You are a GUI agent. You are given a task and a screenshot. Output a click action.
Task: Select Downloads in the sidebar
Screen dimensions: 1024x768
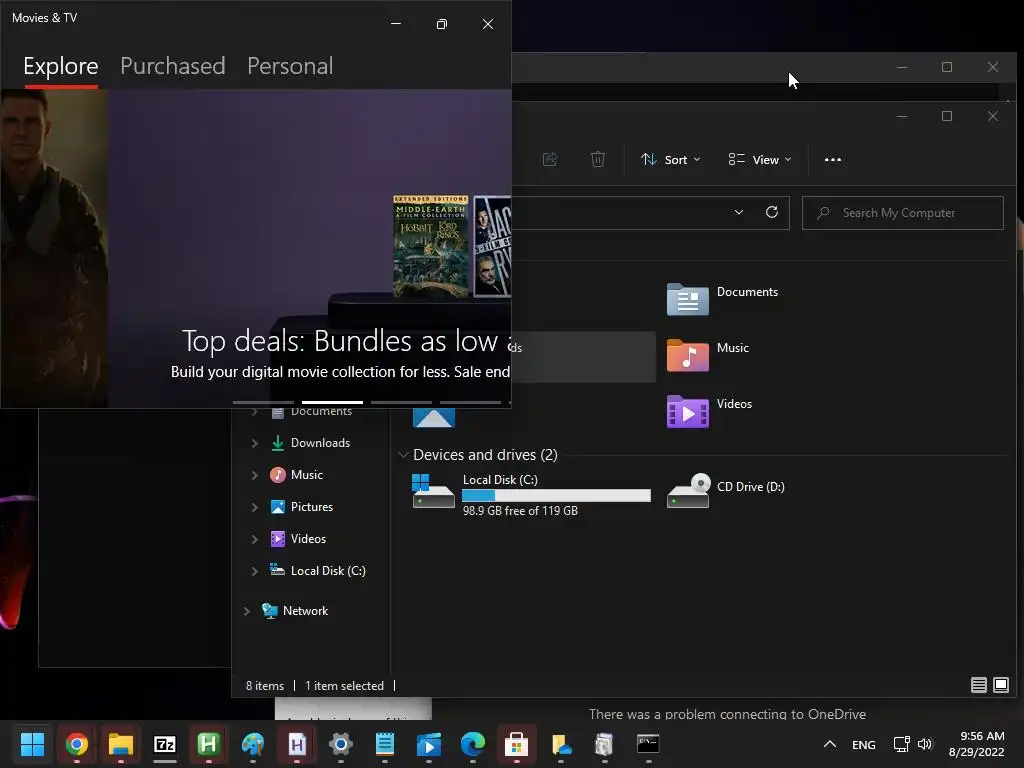[311, 443]
